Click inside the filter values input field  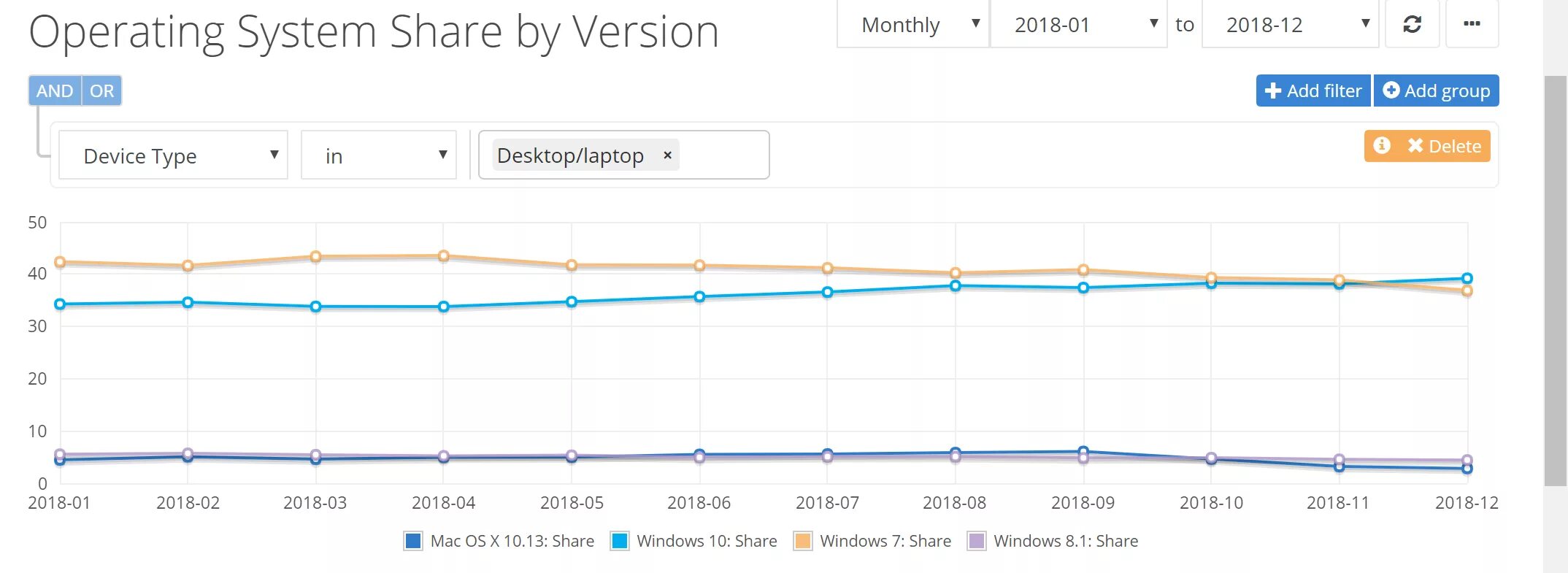(723, 155)
